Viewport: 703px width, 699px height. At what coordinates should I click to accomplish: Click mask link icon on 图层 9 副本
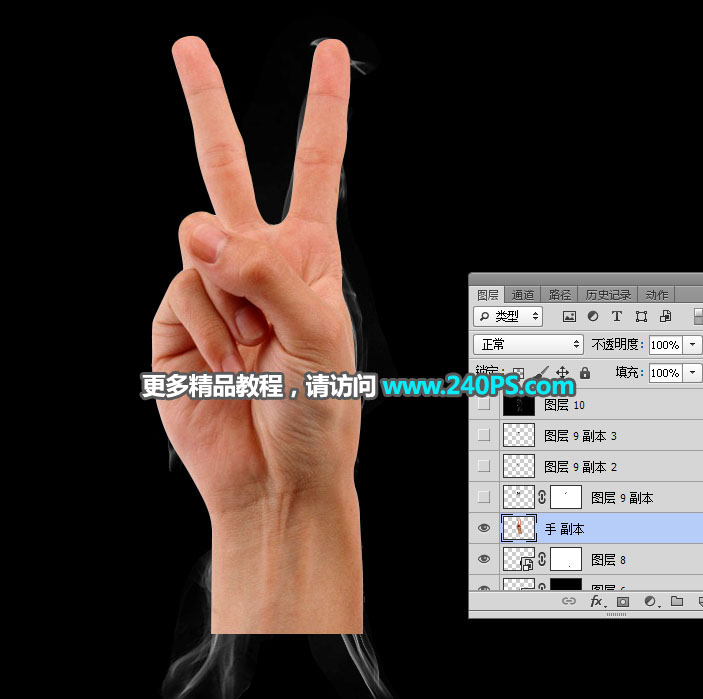coord(542,497)
